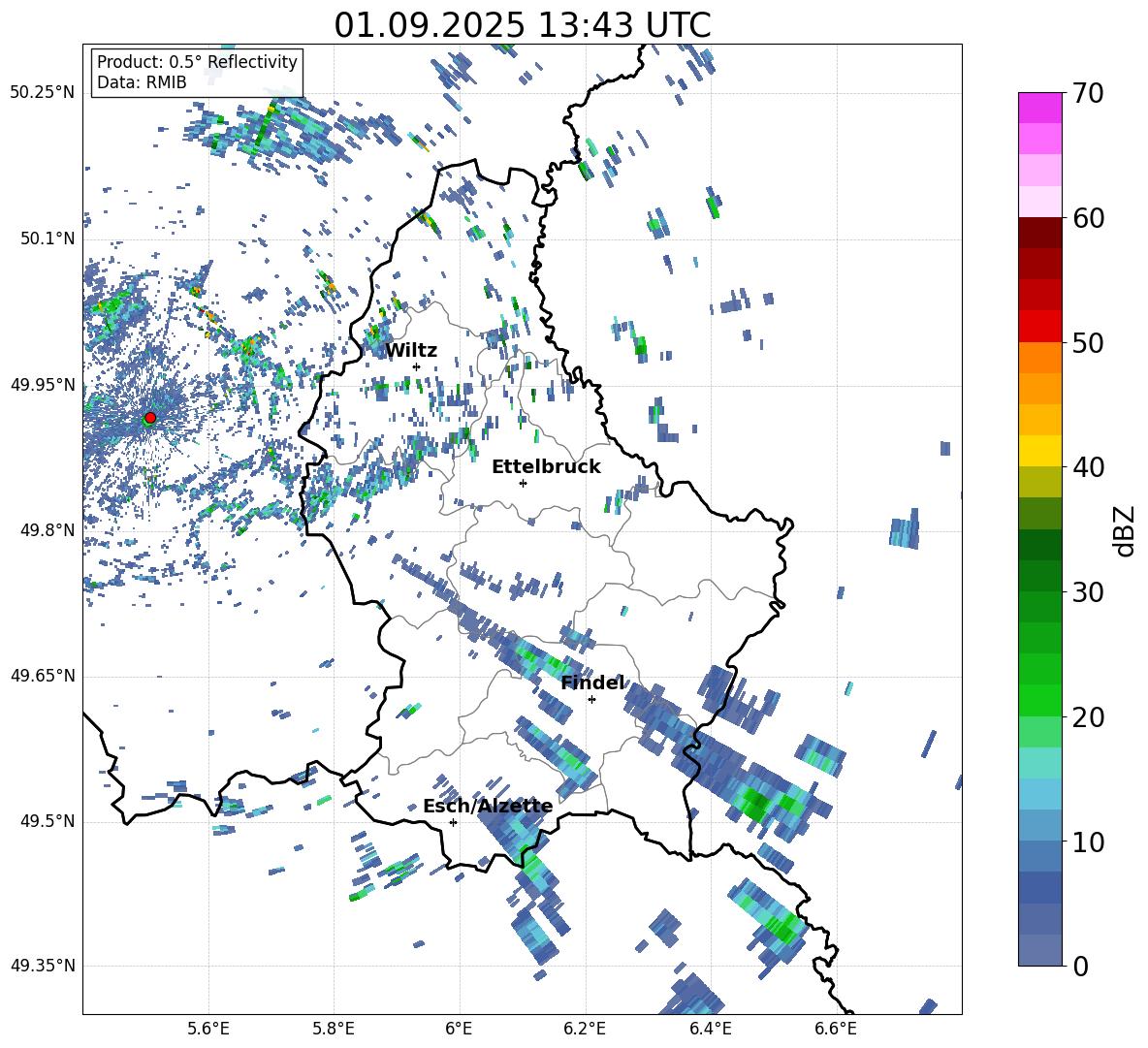1148x1048 pixels.
Task: Click the bright yellow colorbar segment above 40
Action: tap(1039, 451)
